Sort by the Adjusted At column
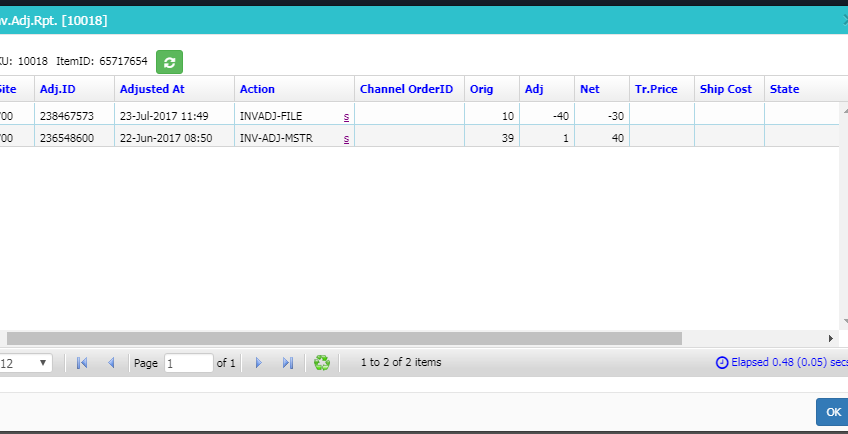The width and height of the screenshot is (848, 434). pyautogui.click(x=152, y=89)
